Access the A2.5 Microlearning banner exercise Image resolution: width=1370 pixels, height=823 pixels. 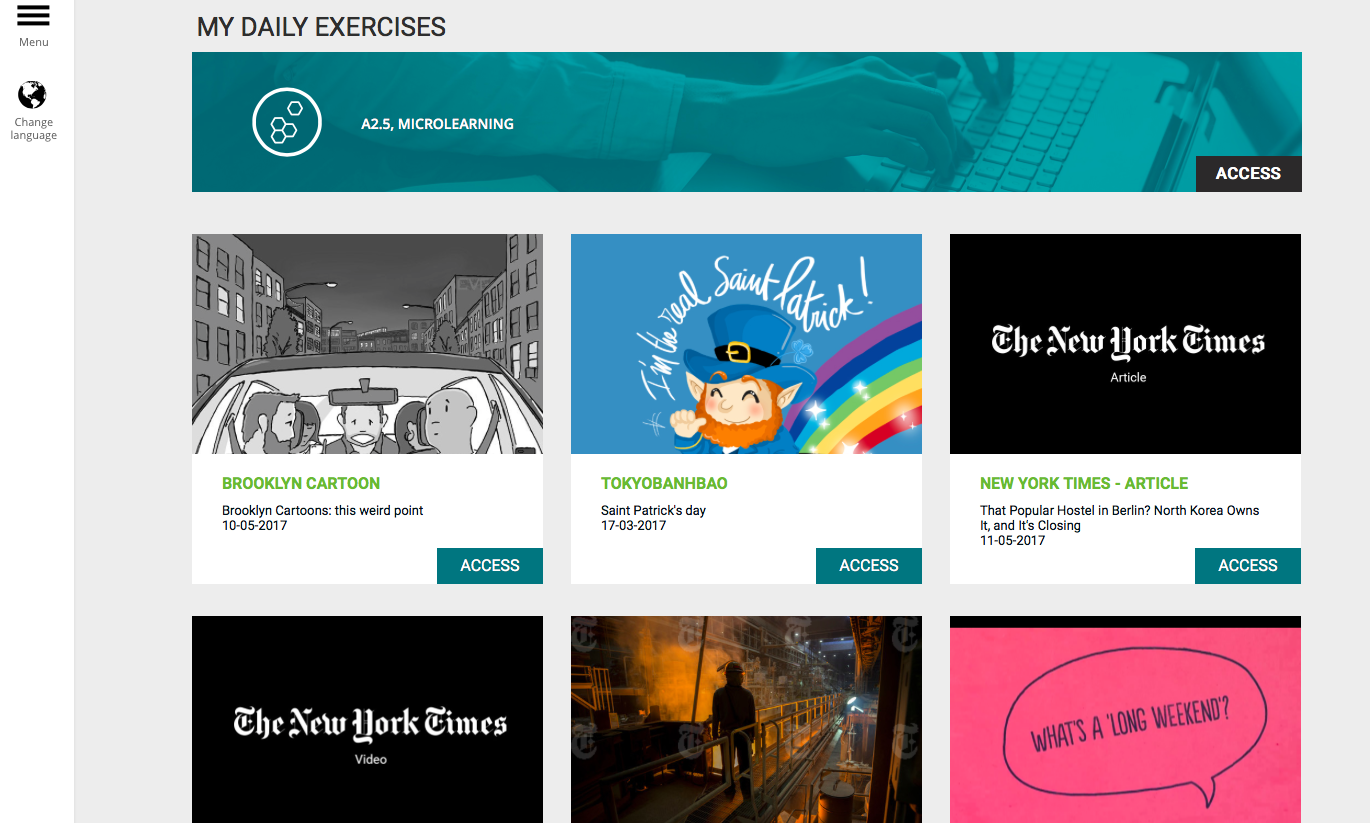[1248, 174]
